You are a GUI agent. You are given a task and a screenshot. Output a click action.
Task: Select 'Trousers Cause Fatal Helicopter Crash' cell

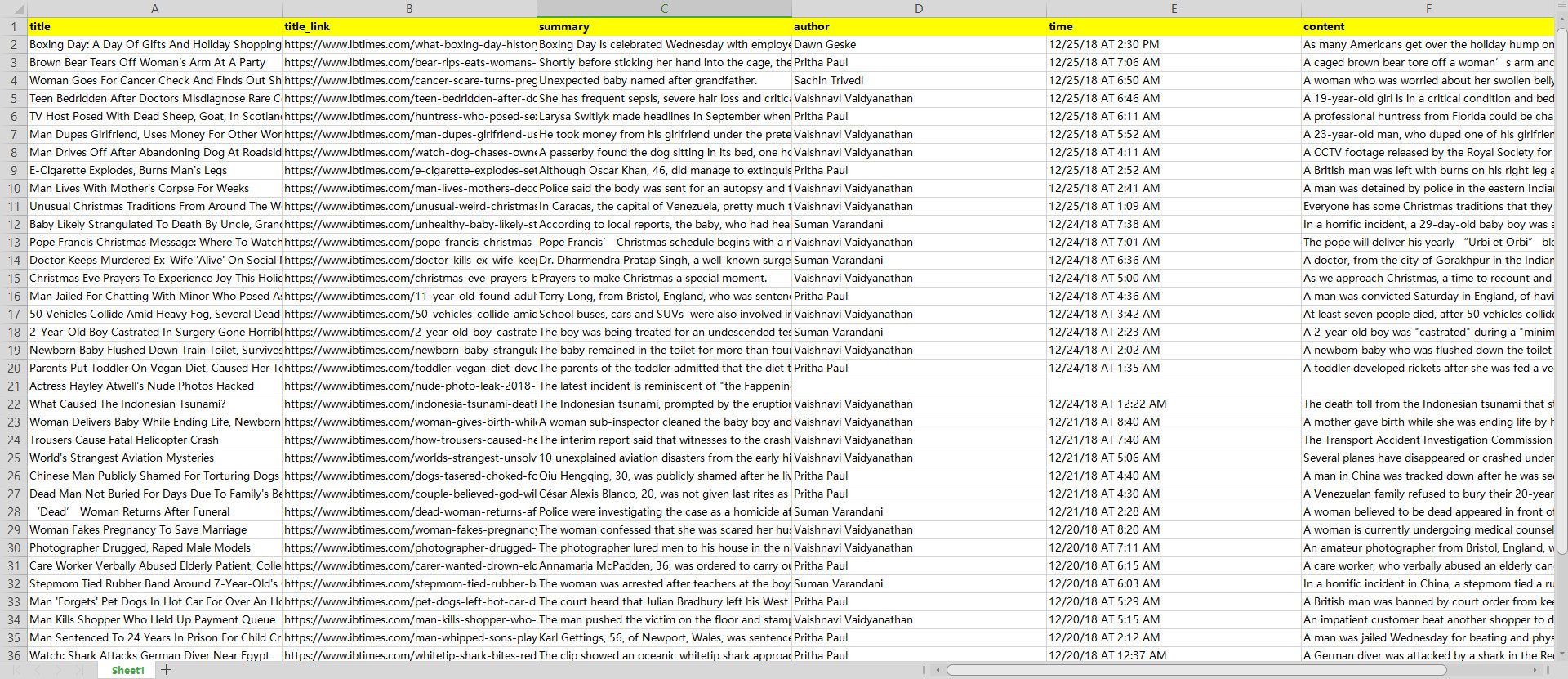coord(154,440)
